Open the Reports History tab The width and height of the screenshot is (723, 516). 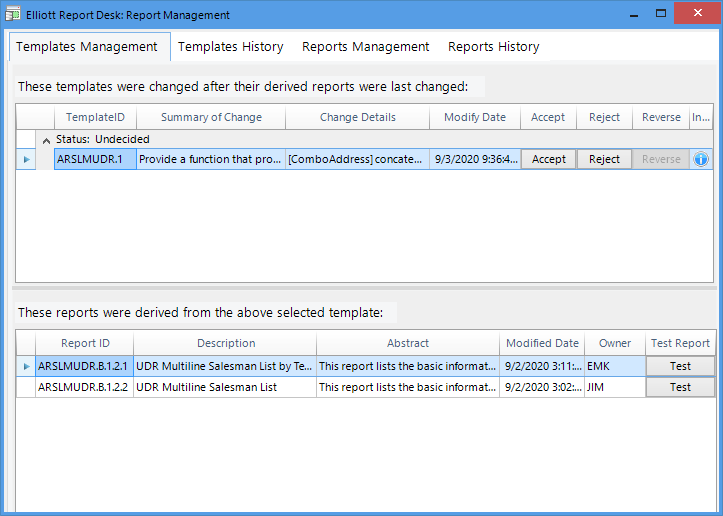pyautogui.click(x=493, y=47)
